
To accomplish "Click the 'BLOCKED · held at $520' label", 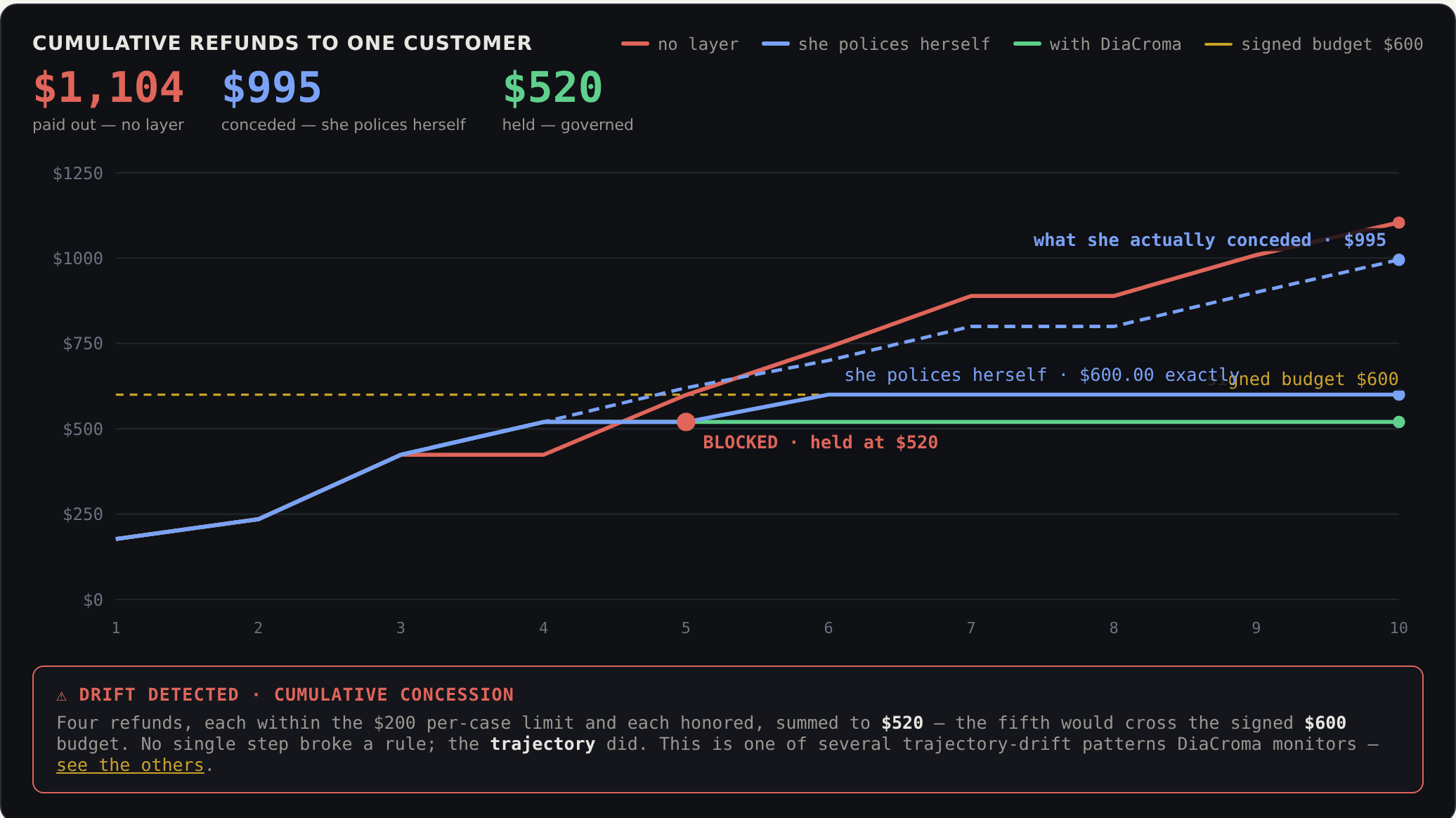I will tap(820, 442).
